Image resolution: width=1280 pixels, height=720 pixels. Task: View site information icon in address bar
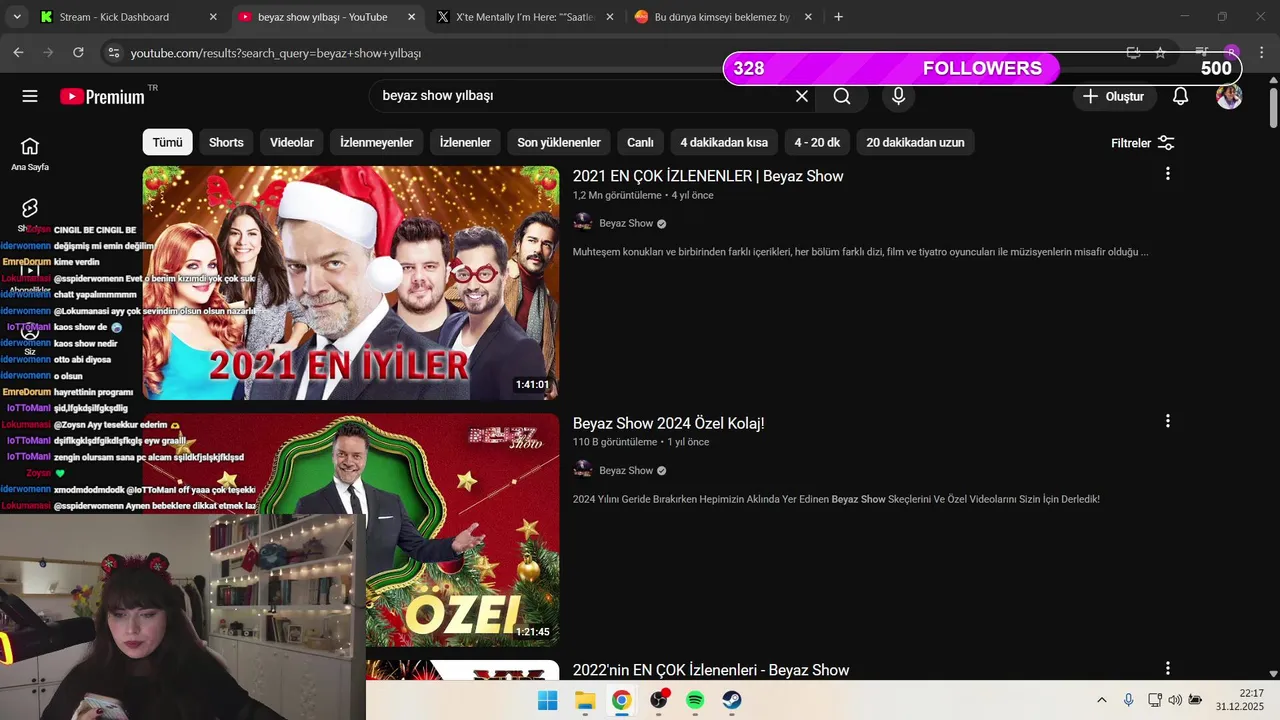113,53
